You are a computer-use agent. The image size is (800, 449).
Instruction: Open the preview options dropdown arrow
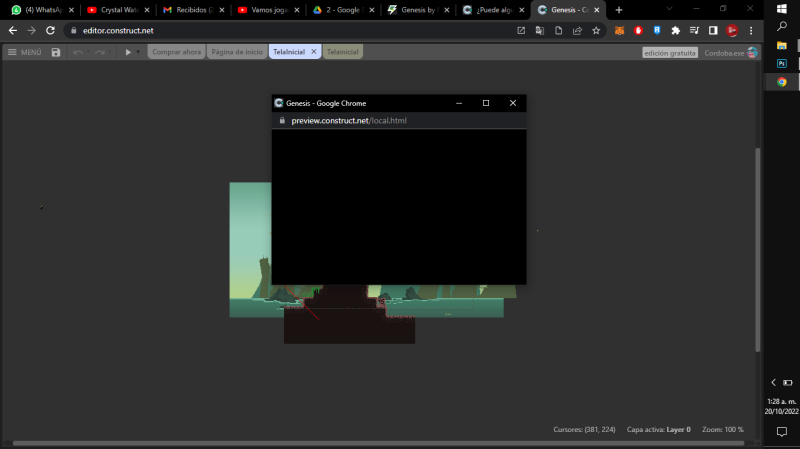point(138,52)
